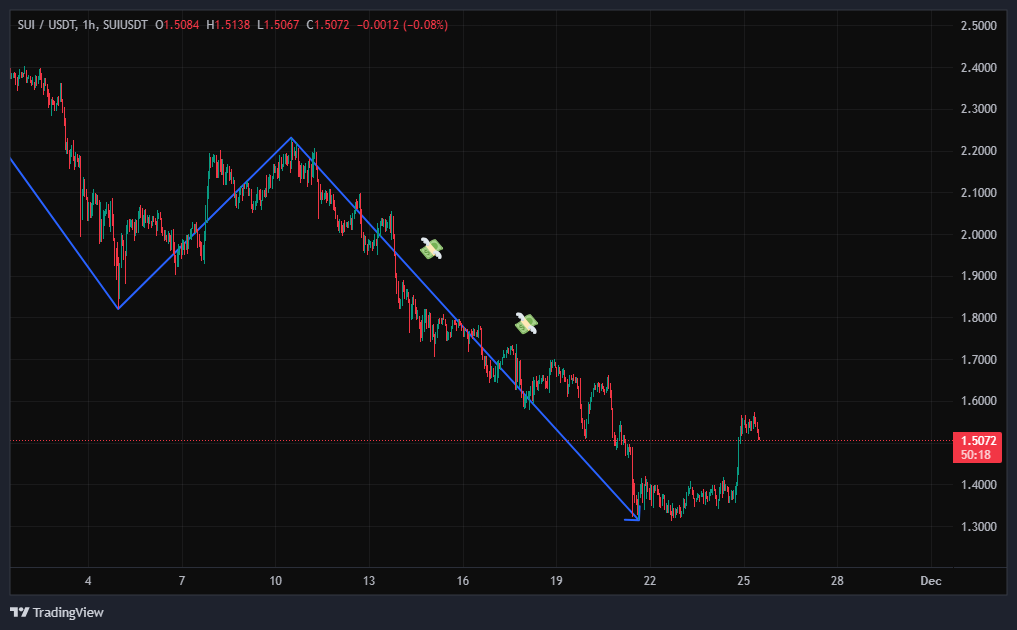This screenshot has width=1017, height=630.
Task: Click the Dec label on time axis
Action: (930, 581)
